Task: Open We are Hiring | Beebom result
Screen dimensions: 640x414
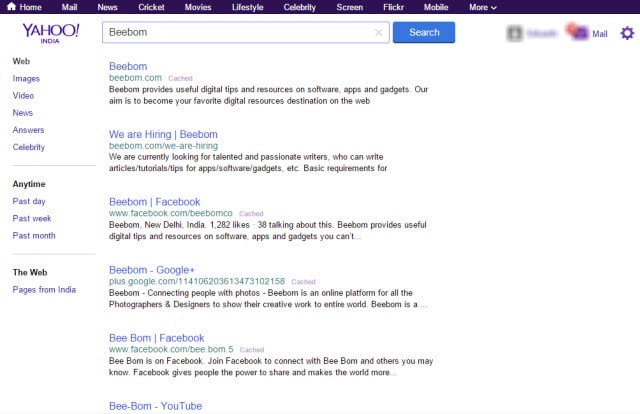Action: tap(163, 134)
